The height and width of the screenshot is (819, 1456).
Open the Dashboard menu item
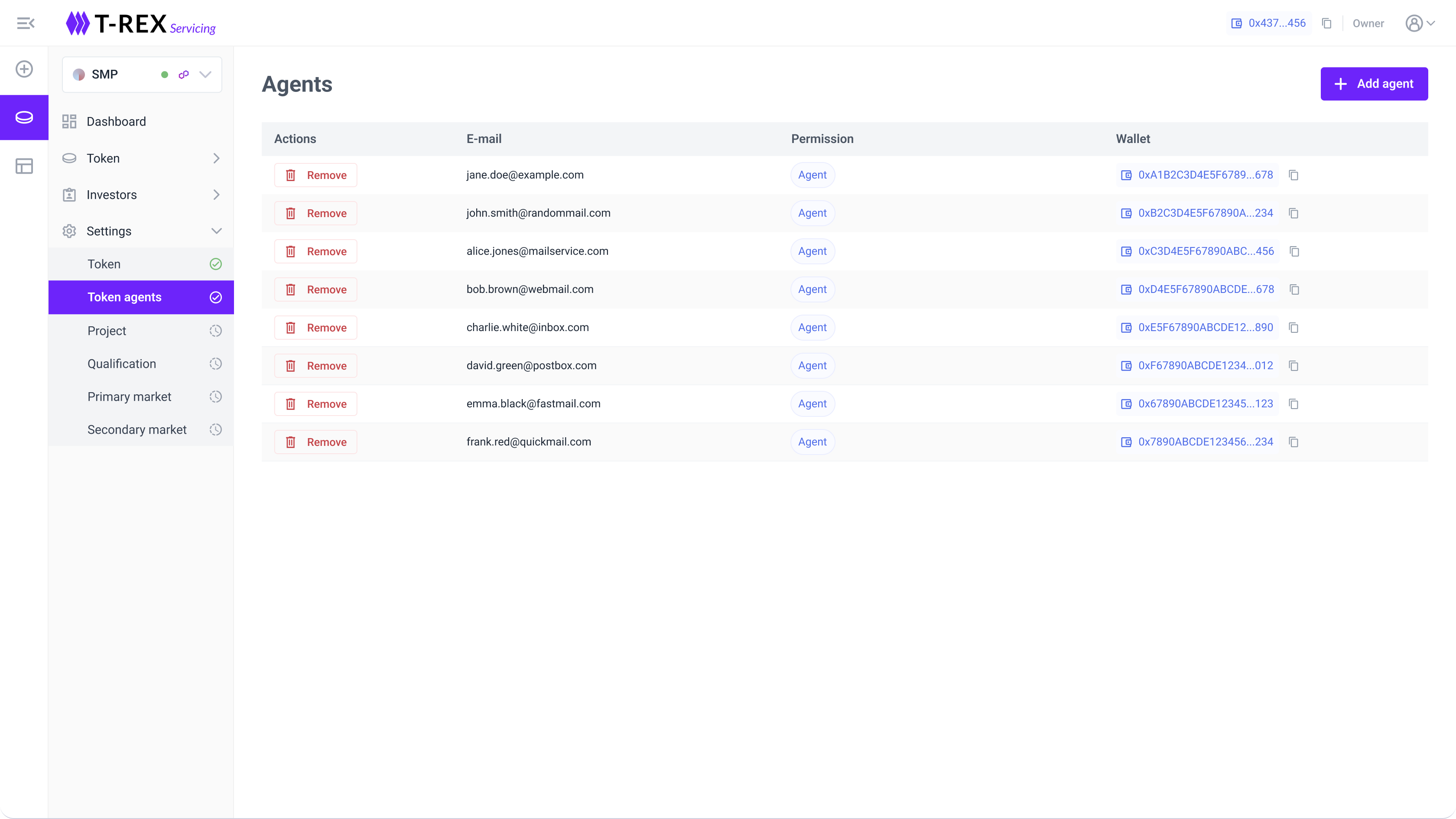point(116,121)
